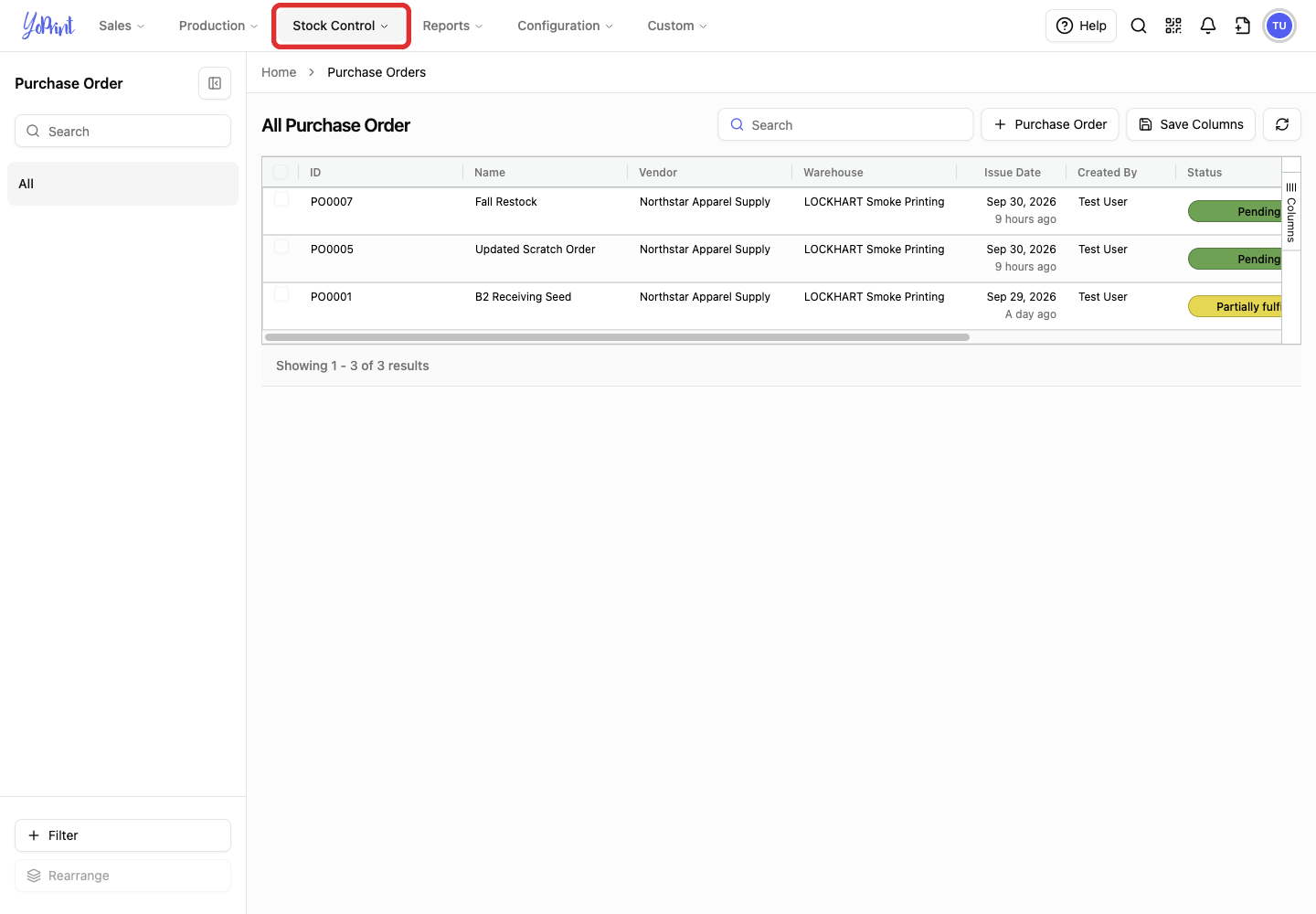This screenshot has width=1316, height=914.
Task: Click the Help button
Action: pos(1081,26)
